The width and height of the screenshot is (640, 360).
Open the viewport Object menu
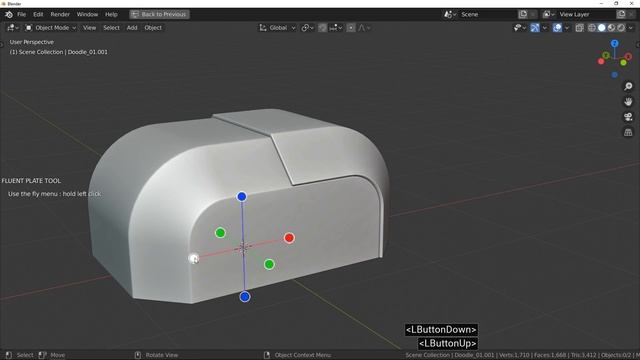[153, 28]
